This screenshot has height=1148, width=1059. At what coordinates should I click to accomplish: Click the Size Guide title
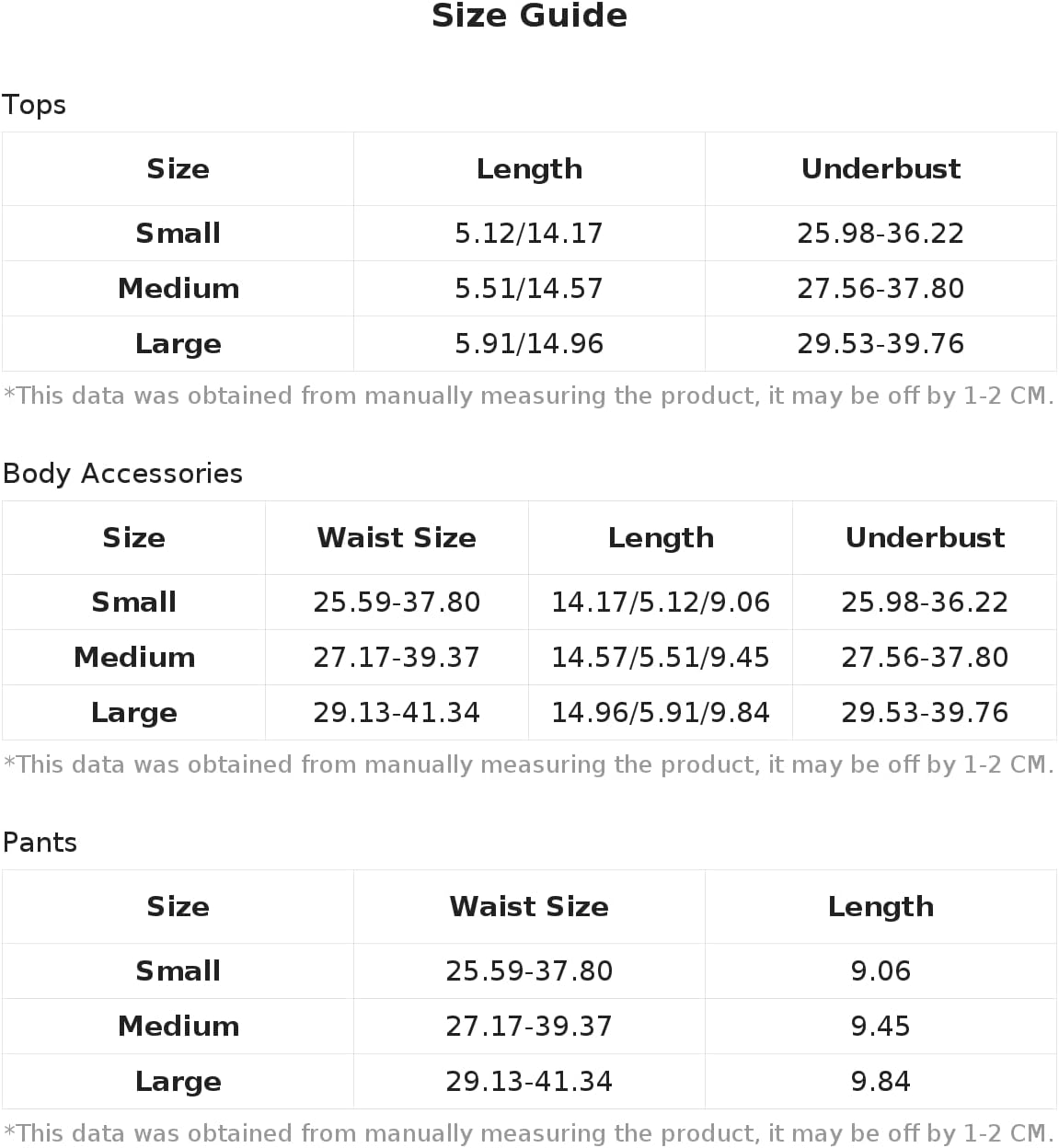click(x=529, y=16)
